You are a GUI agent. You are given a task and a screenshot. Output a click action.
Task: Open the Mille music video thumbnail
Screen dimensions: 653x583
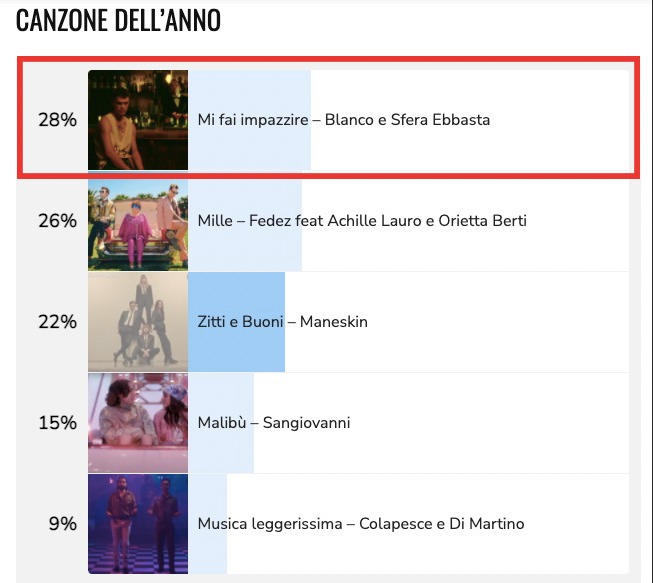[x=138, y=221]
